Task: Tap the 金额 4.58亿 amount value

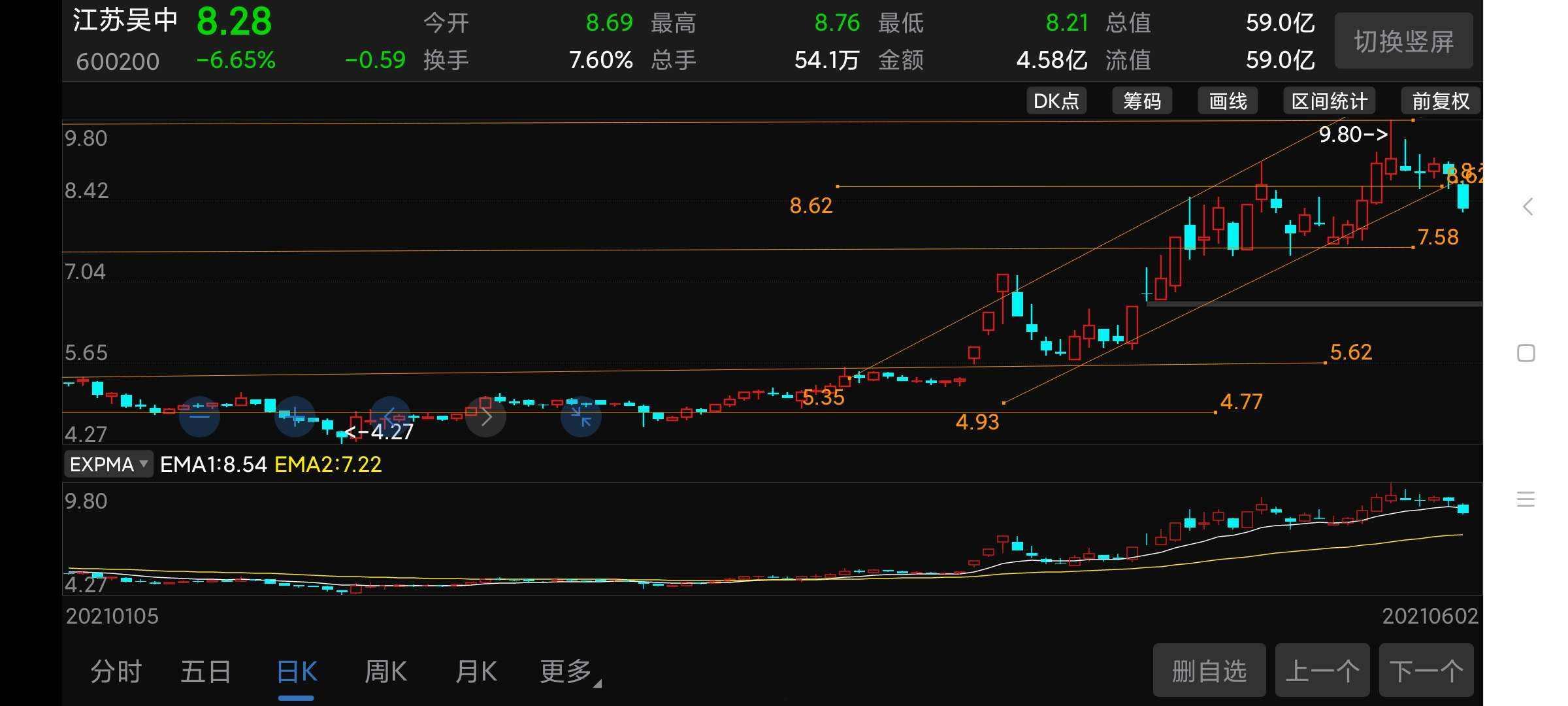Action: click(1052, 60)
